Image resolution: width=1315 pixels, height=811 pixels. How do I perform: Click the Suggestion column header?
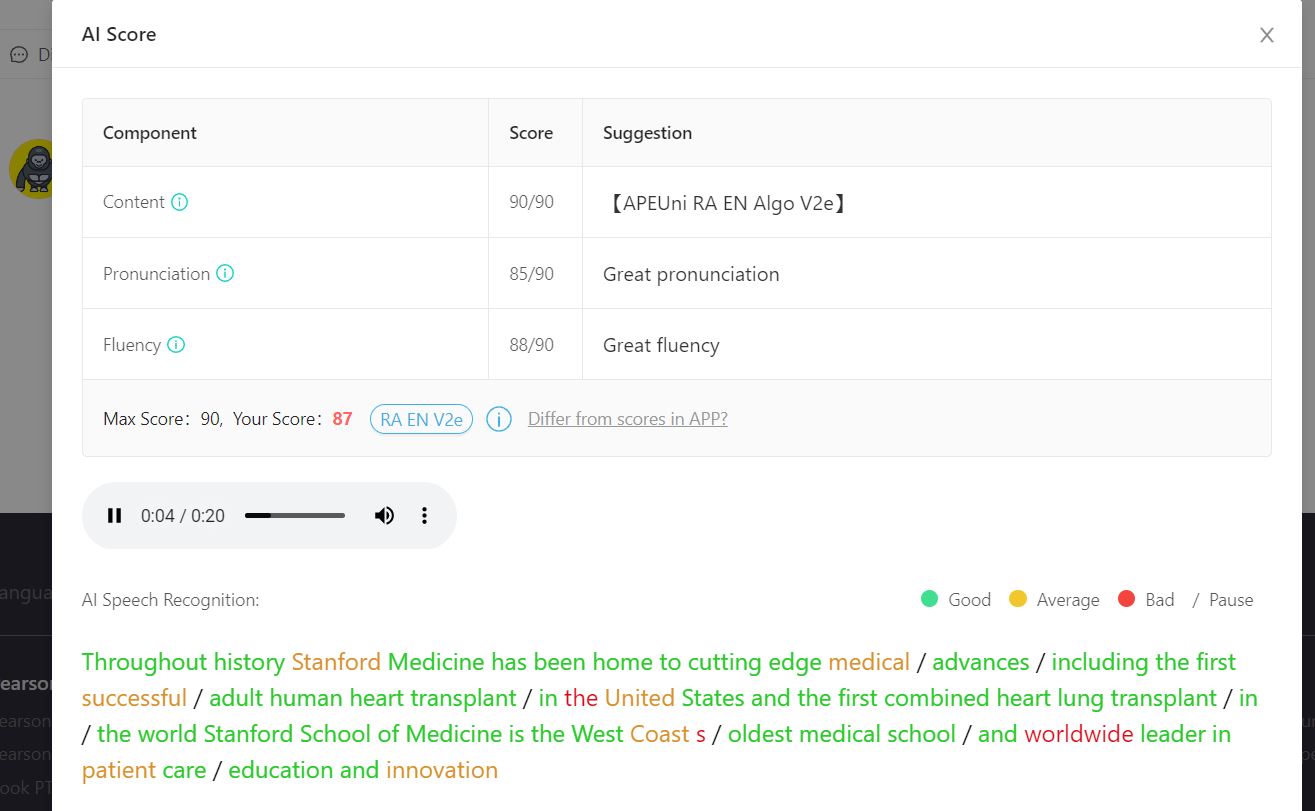coord(647,133)
